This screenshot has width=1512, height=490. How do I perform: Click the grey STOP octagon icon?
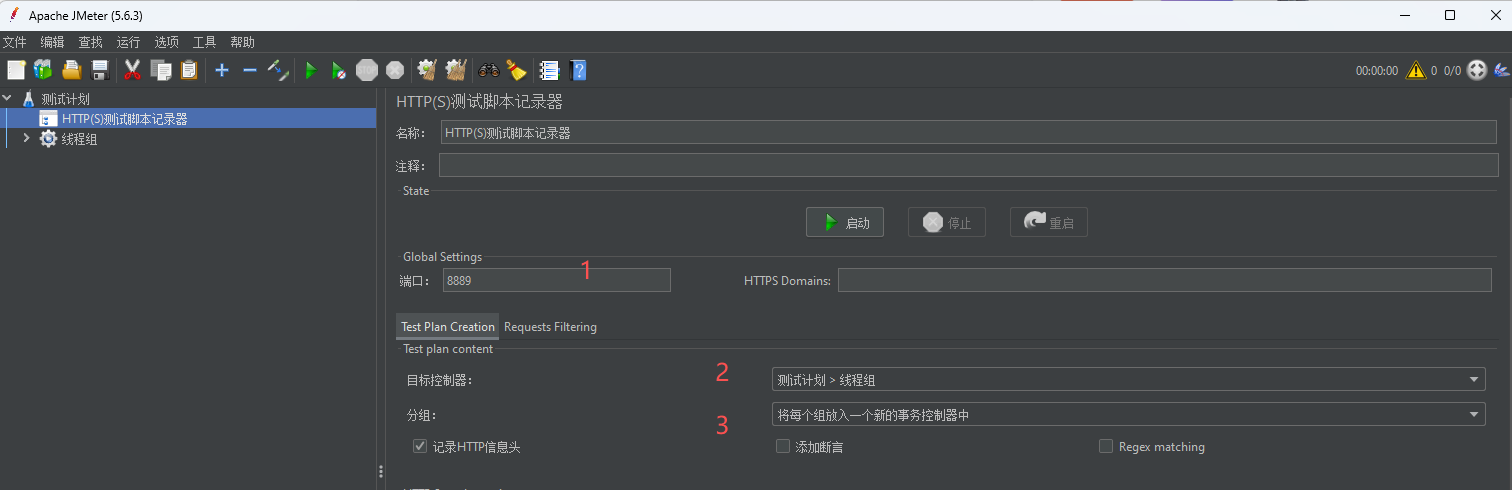coord(367,70)
